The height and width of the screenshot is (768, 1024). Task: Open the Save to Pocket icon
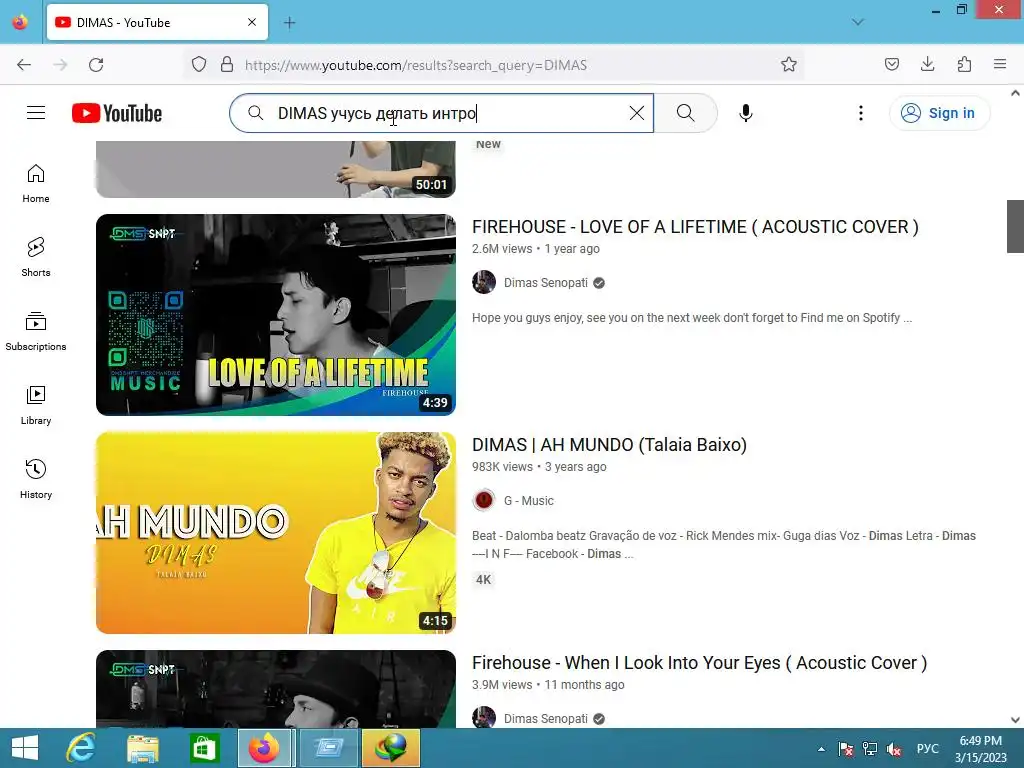coord(891,65)
